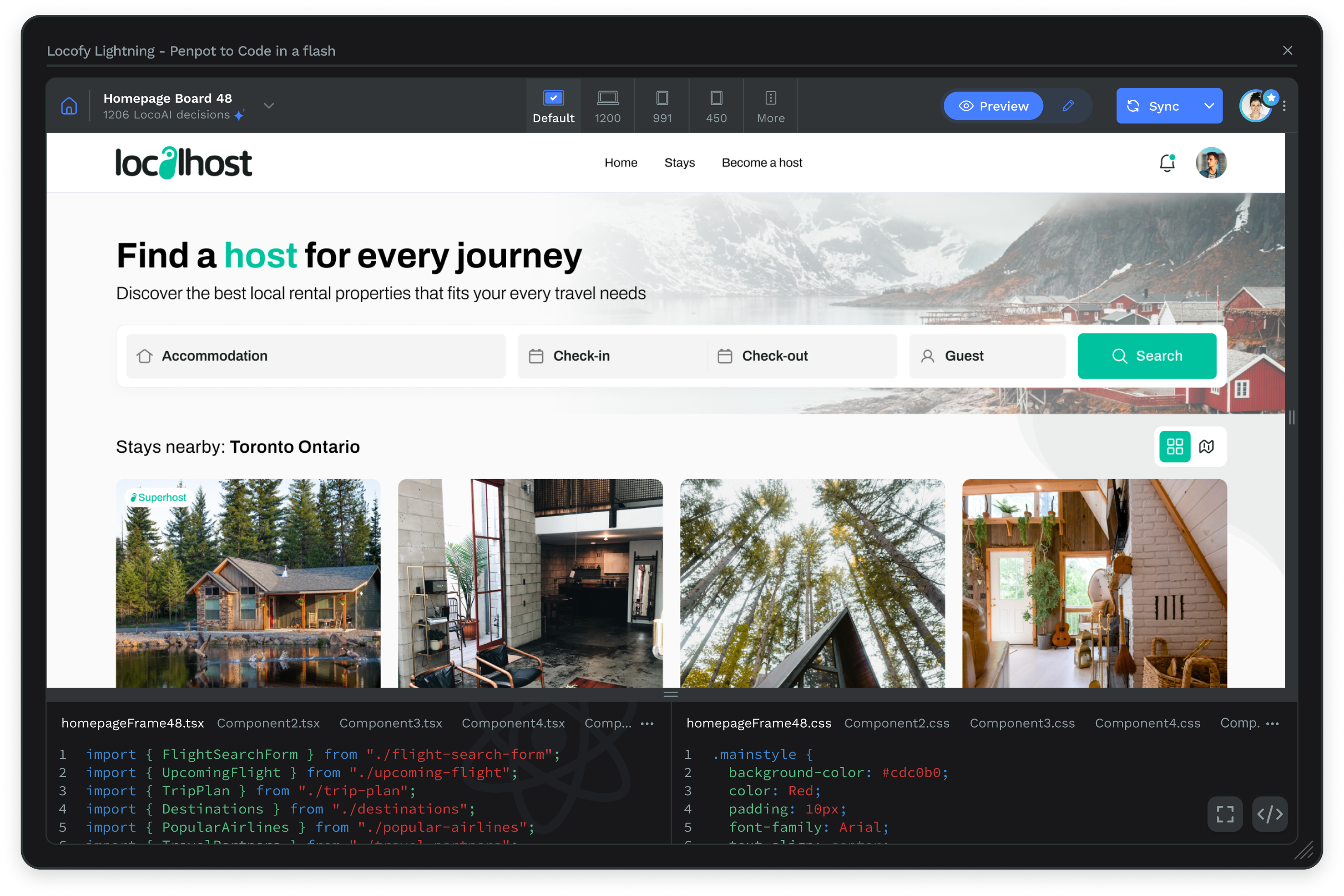The width and height of the screenshot is (1344, 896).
Task: Click the pencil edit icon beside Preview
Action: [1068, 106]
